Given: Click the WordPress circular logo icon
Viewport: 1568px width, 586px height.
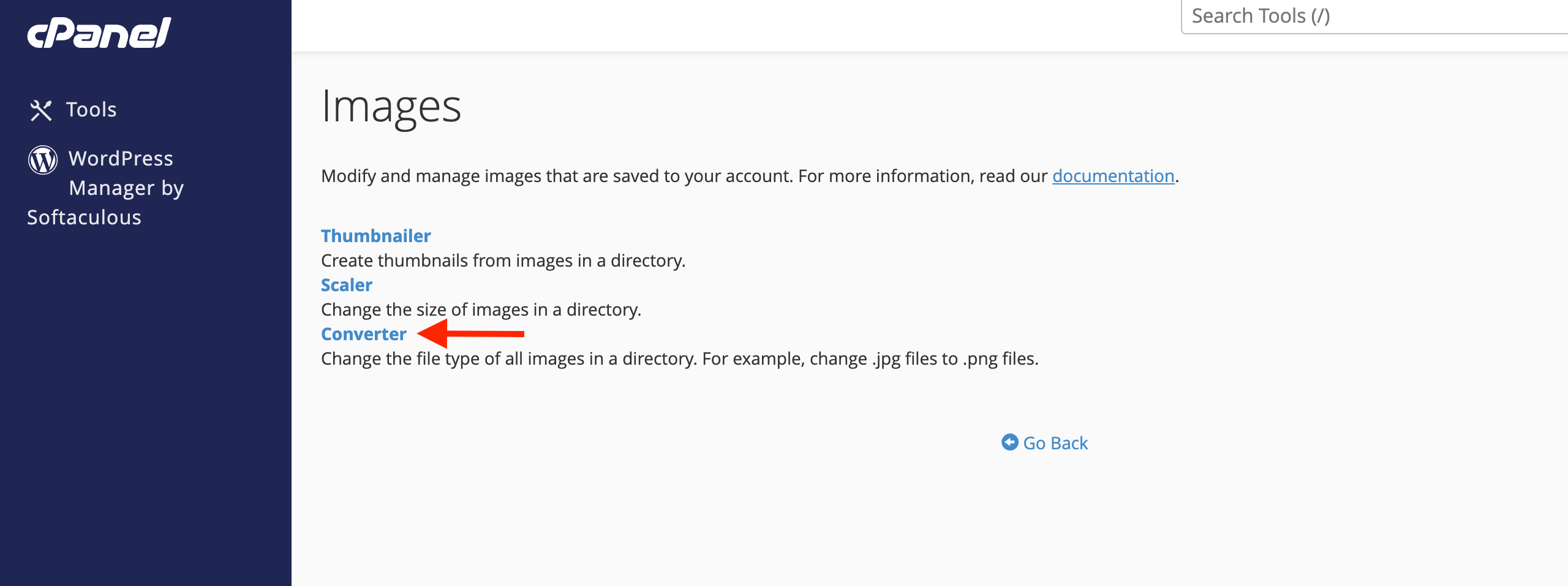Looking at the screenshot, I should pos(43,159).
